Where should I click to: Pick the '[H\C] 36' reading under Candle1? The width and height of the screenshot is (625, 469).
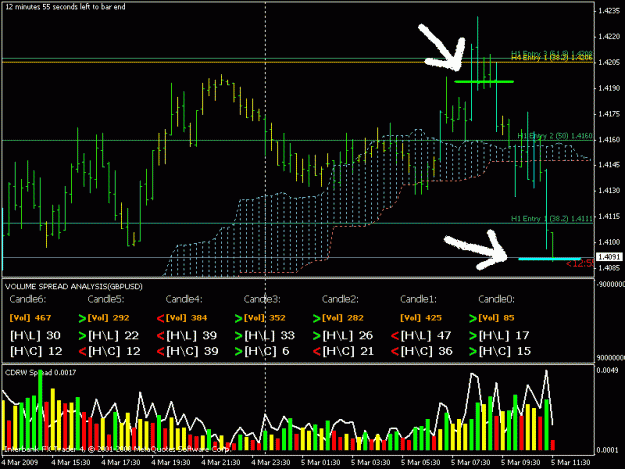(427, 351)
